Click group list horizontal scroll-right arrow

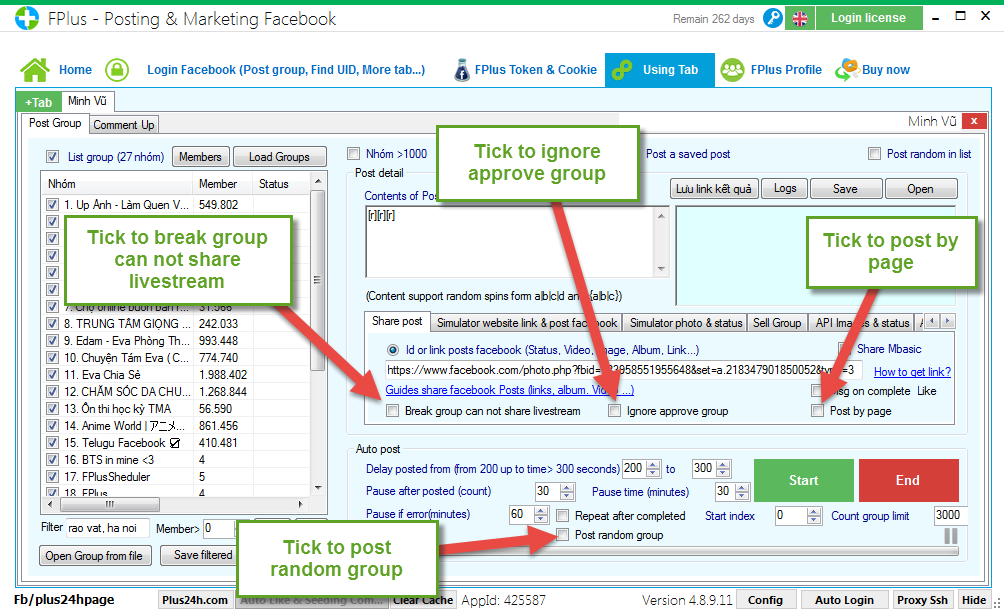[300, 504]
